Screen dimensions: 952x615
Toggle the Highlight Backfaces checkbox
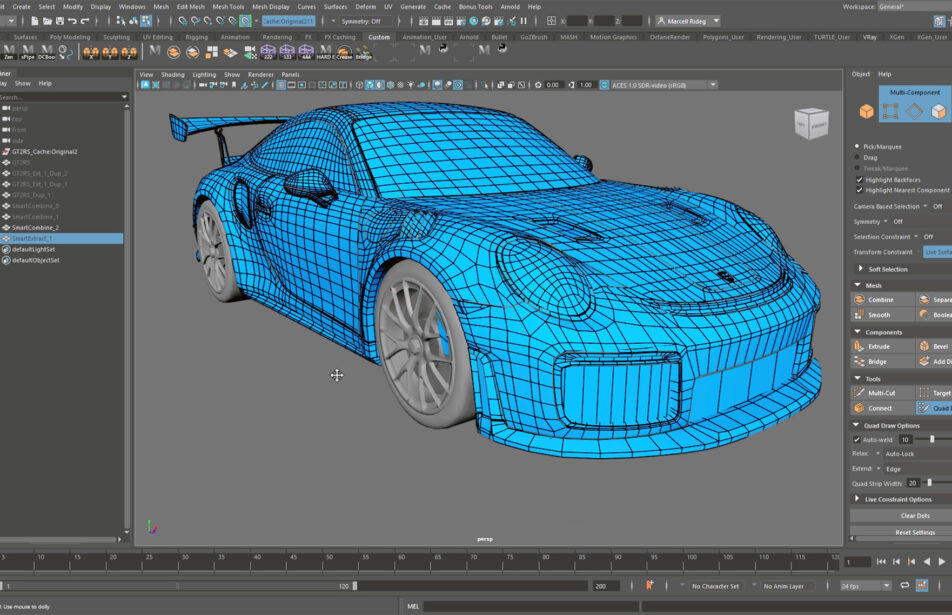pyautogui.click(x=859, y=180)
